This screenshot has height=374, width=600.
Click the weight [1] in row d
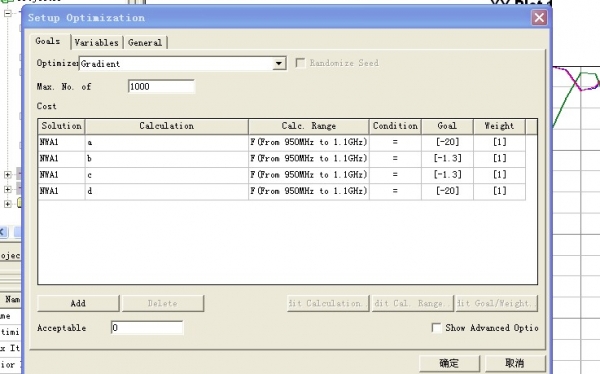click(499, 191)
